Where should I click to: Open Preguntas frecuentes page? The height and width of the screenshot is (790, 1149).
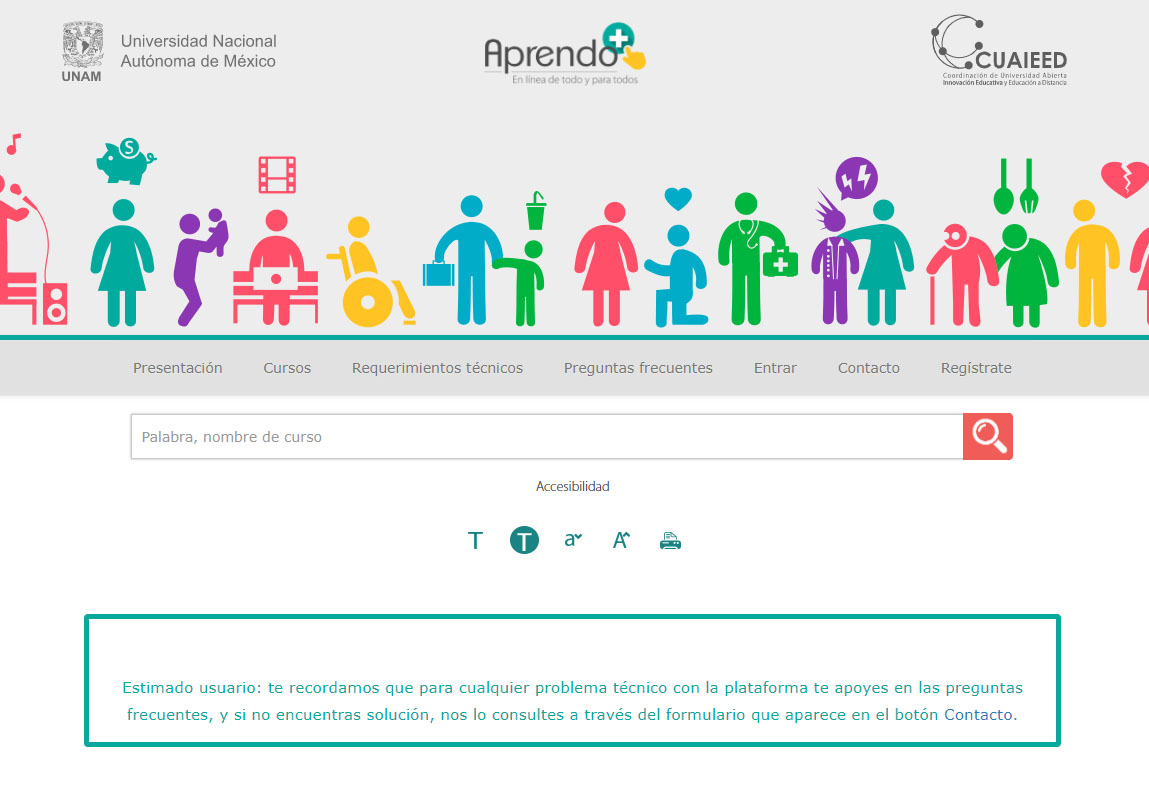click(638, 368)
